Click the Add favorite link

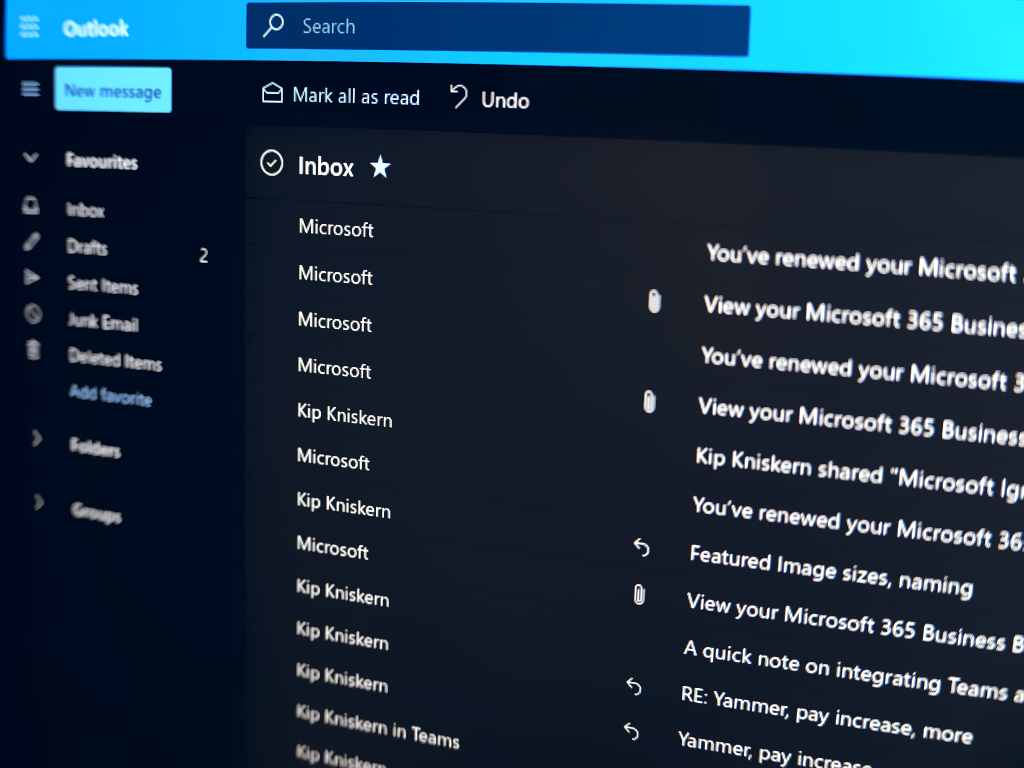point(110,394)
